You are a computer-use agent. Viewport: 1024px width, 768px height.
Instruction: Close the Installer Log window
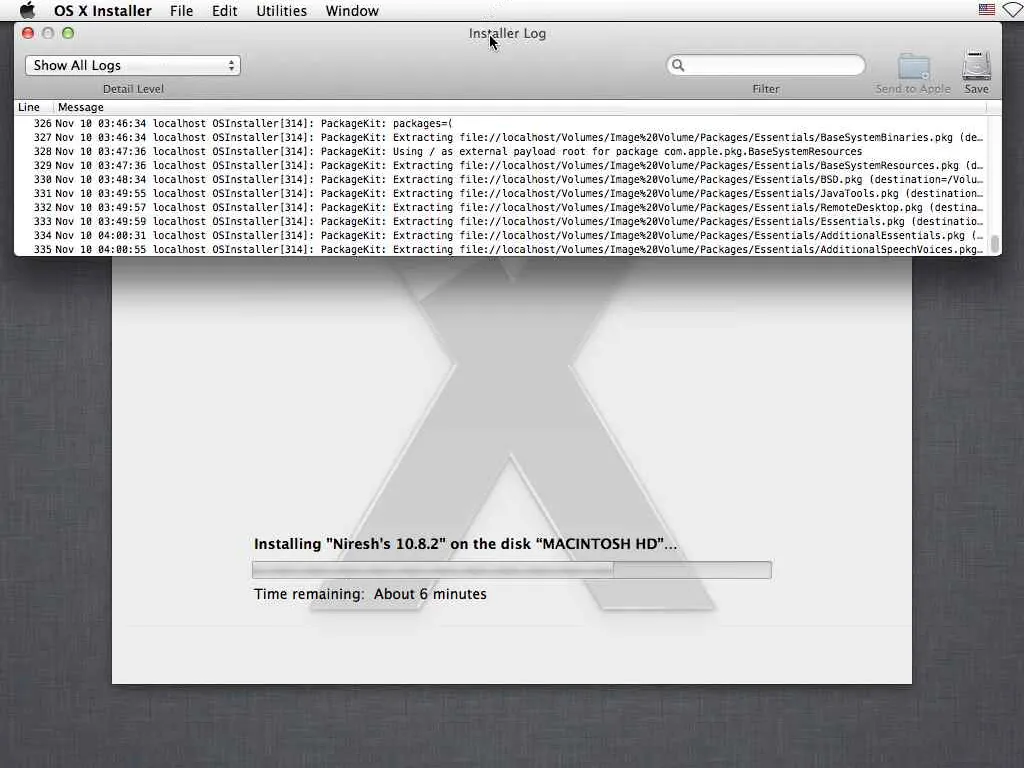coord(28,33)
